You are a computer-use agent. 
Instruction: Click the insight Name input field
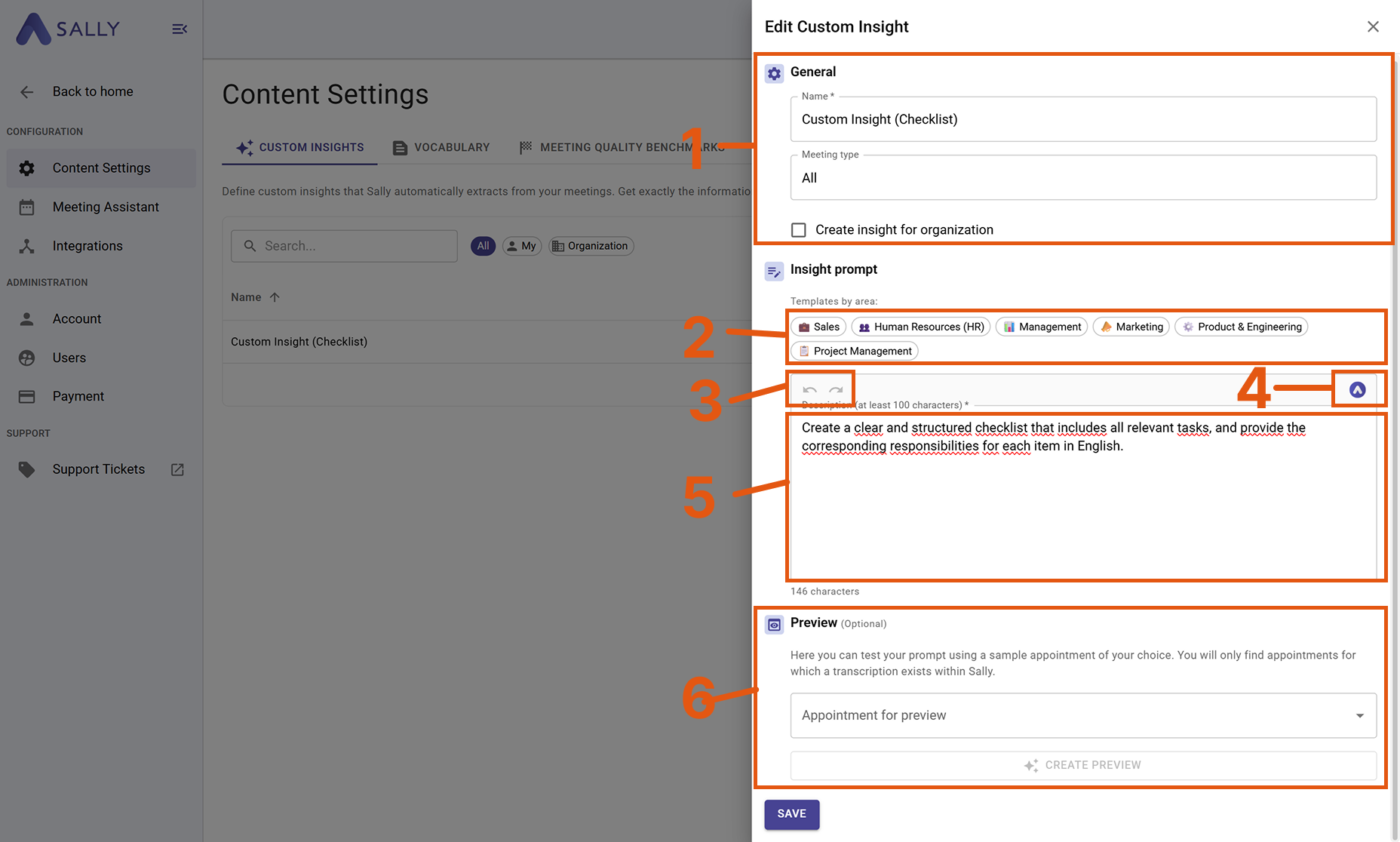1083,119
